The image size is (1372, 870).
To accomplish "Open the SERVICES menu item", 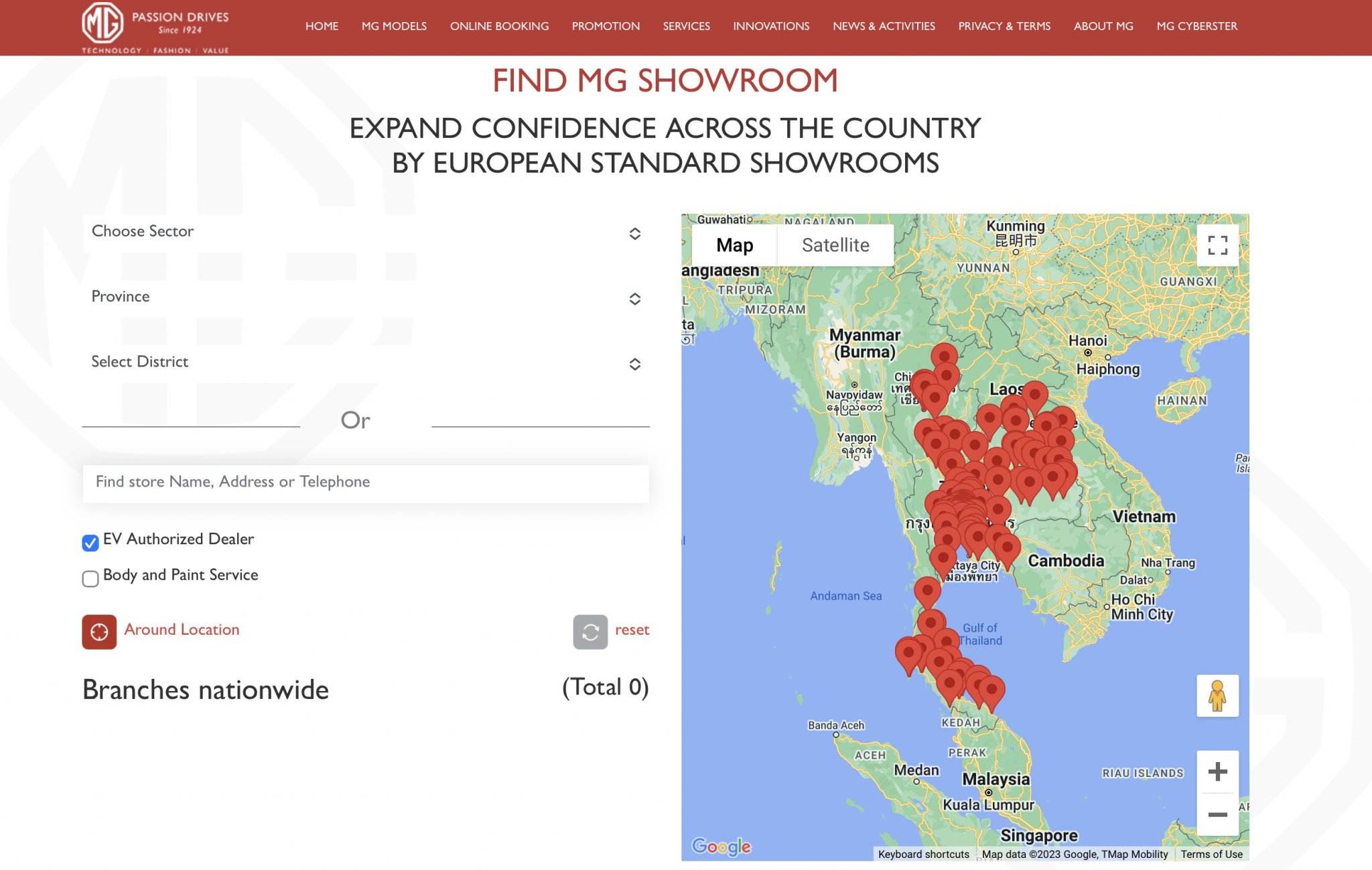I will (x=687, y=26).
